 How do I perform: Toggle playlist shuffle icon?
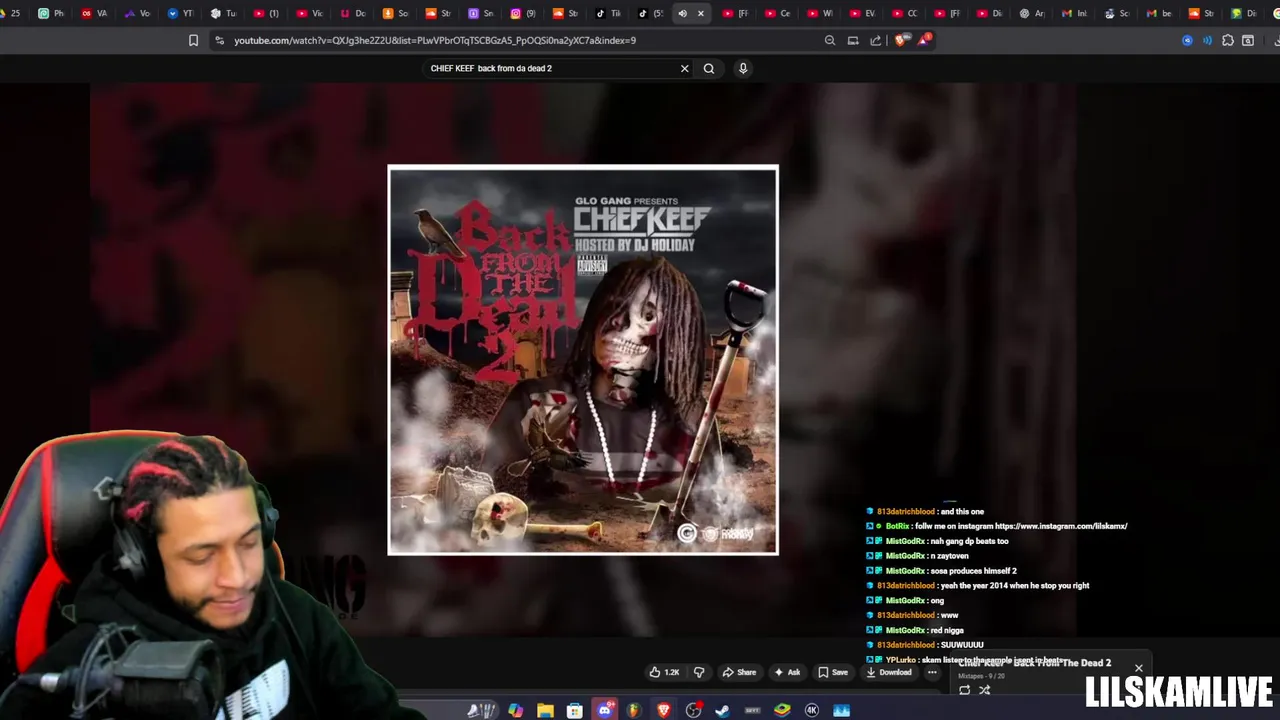(985, 690)
